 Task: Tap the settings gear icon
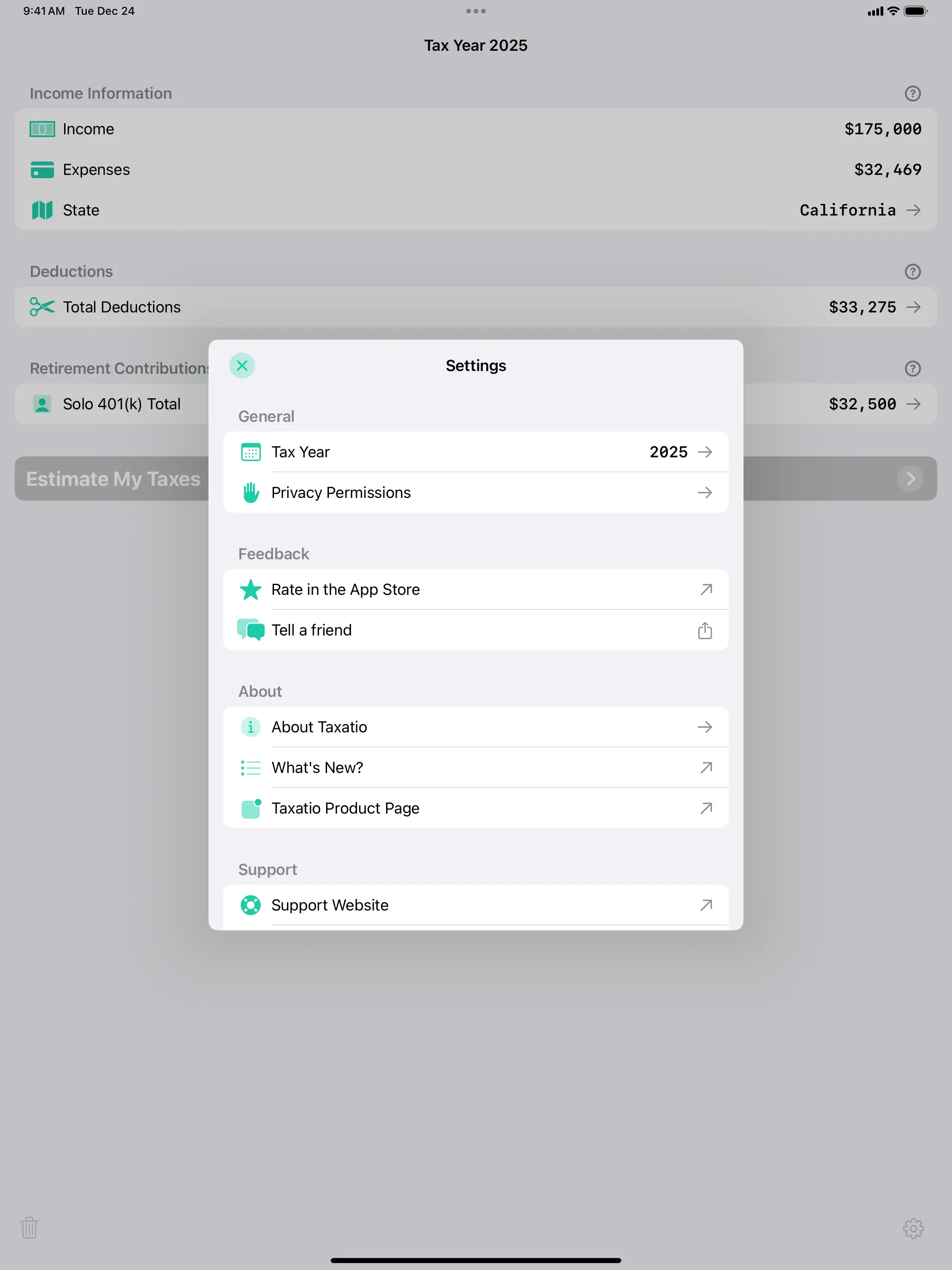pos(913,1228)
